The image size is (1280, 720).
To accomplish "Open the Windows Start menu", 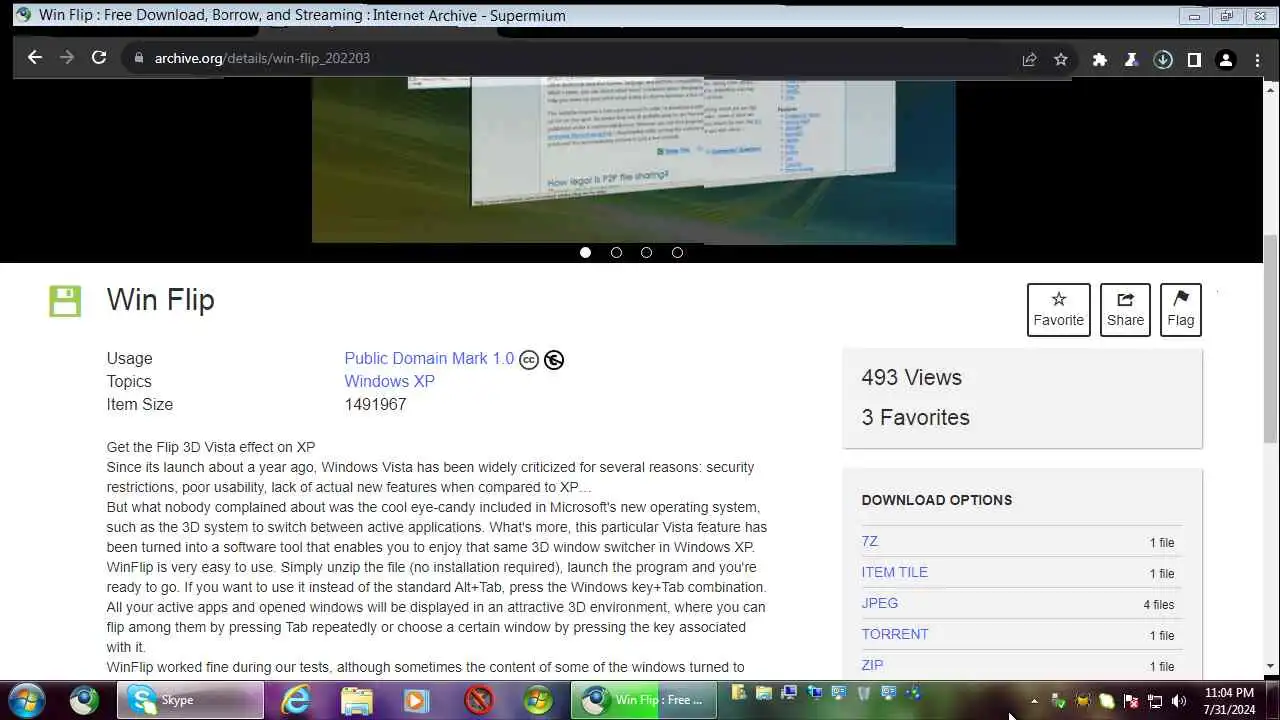I will point(26,700).
